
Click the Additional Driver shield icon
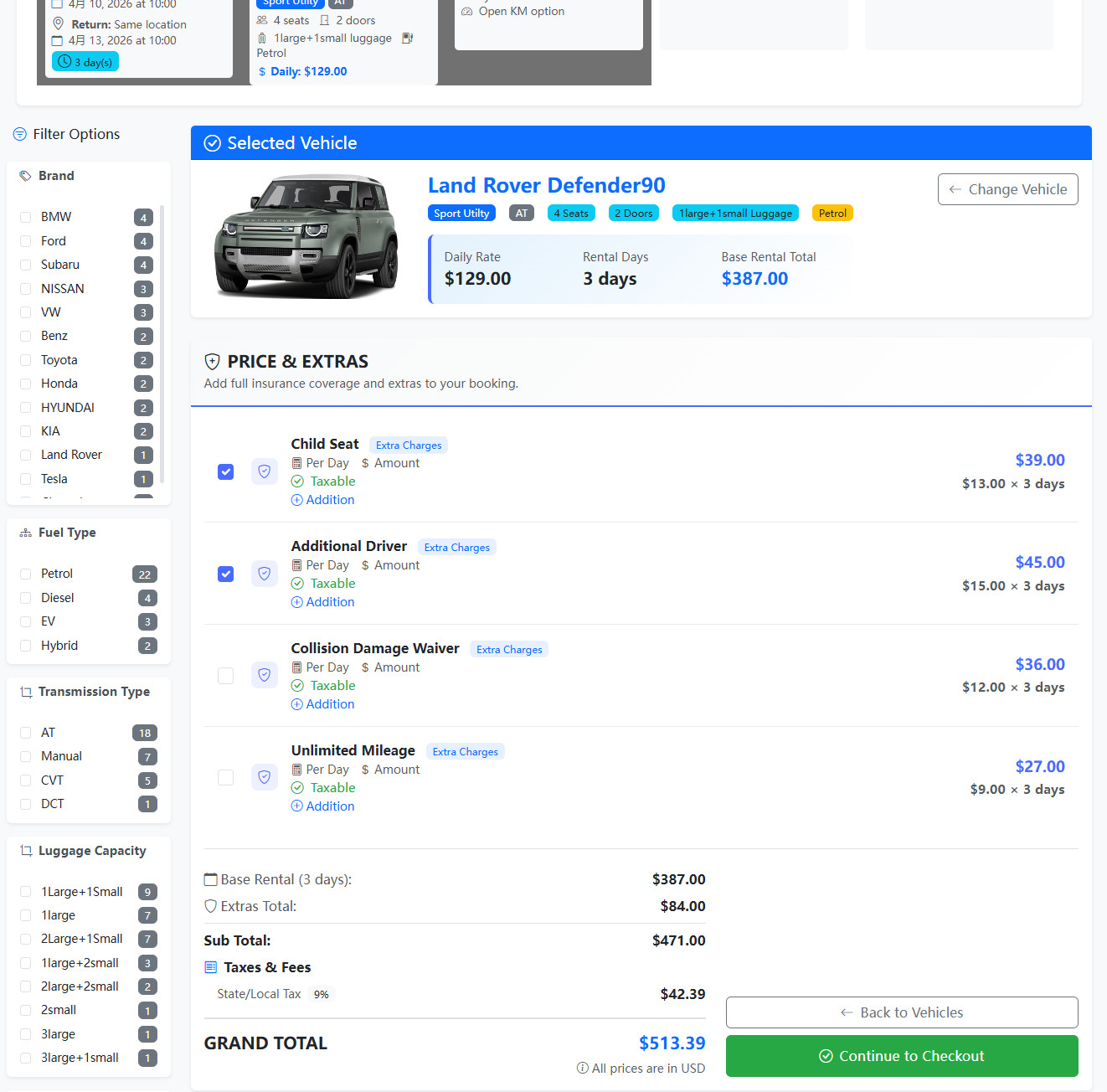coord(265,574)
